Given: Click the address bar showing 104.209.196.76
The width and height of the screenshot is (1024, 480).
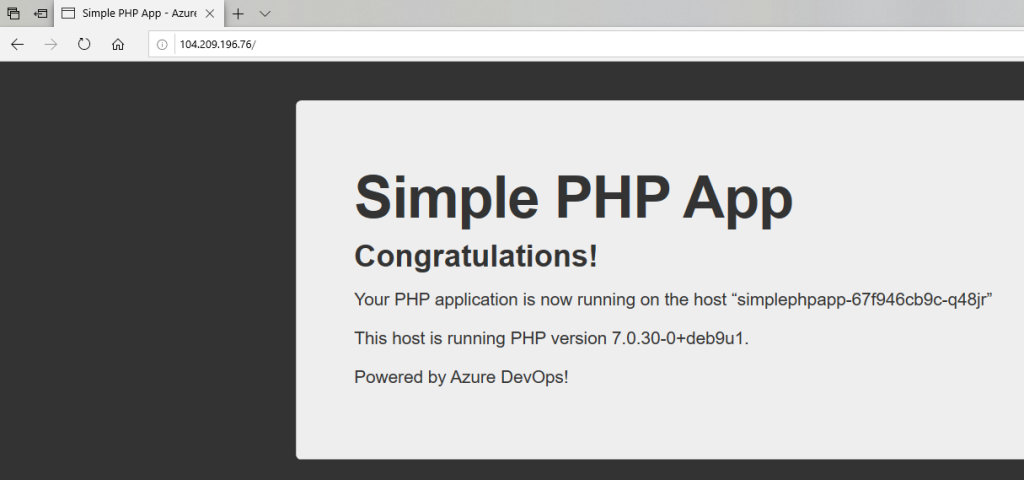Looking at the screenshot, I should coord(586,44).
